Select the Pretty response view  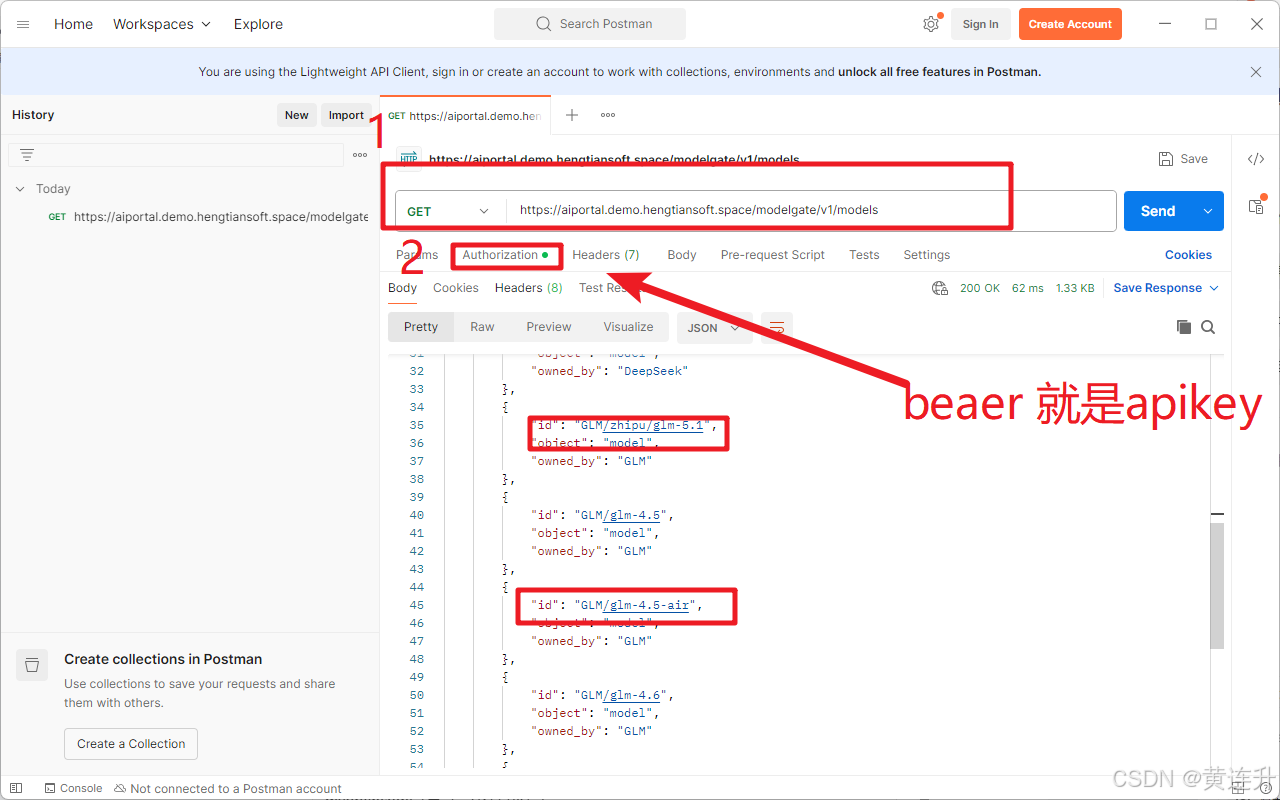(x=421, y=327)
